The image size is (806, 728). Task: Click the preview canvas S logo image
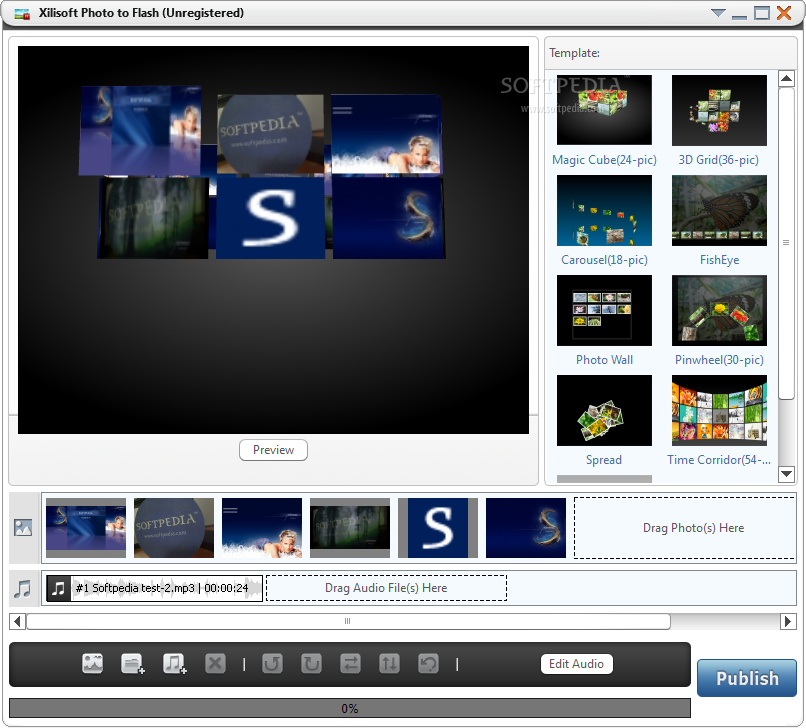point(270,218)
